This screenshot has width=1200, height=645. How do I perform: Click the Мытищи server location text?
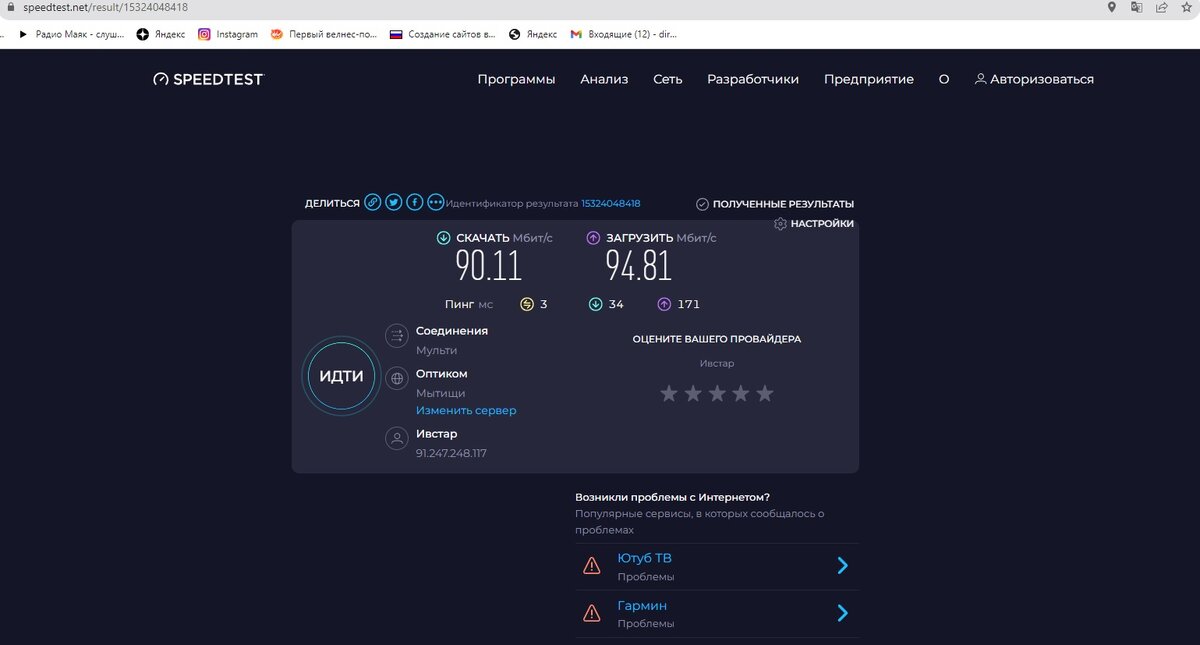tap(441, 394)
